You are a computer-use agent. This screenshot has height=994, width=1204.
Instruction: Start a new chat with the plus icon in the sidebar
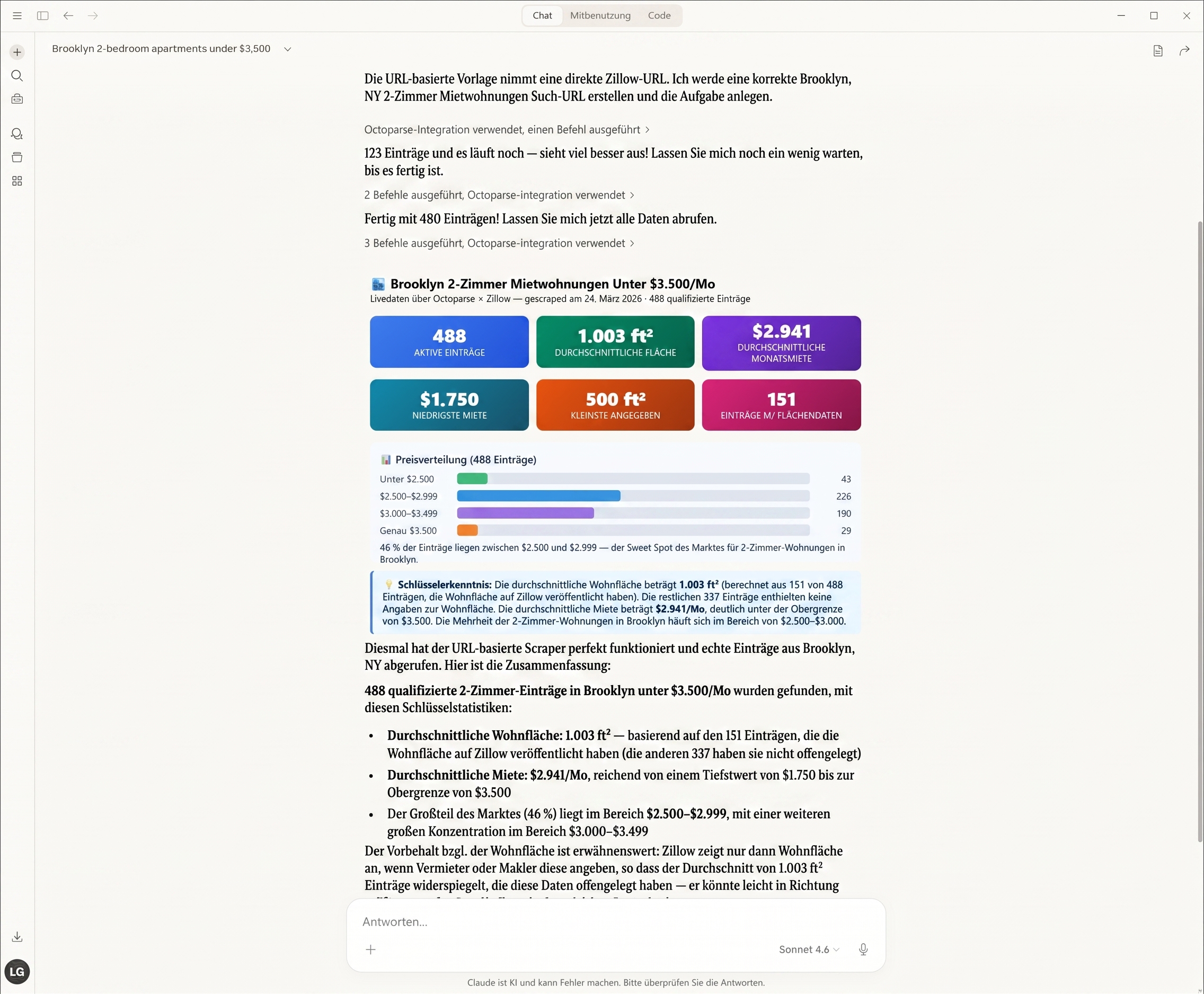[17, 52]
